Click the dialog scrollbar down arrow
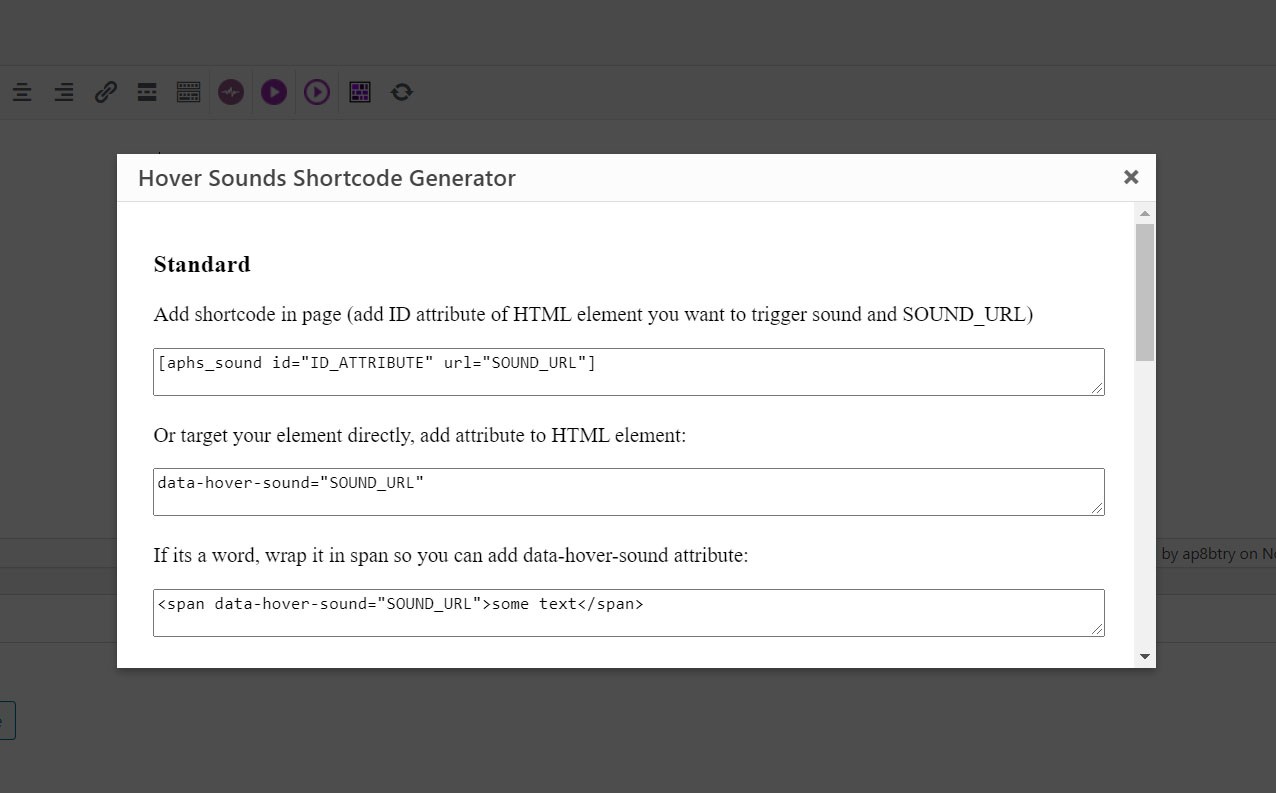The height and width of the screenshot is (793, 1276). click(x=1145, y=657)
